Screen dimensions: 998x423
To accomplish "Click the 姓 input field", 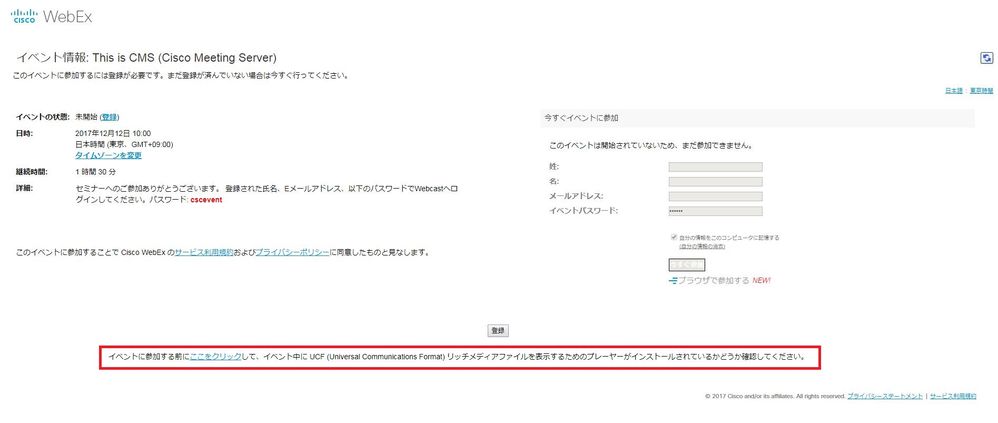I will click(x=715, y=167).
